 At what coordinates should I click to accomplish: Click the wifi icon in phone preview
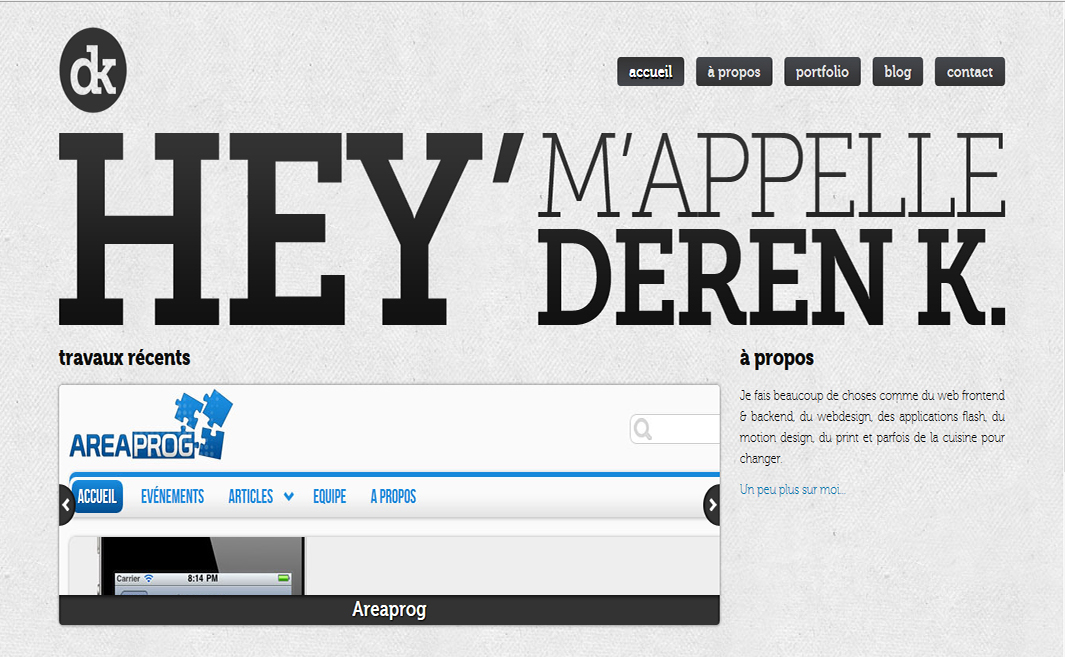click(149, 578)
